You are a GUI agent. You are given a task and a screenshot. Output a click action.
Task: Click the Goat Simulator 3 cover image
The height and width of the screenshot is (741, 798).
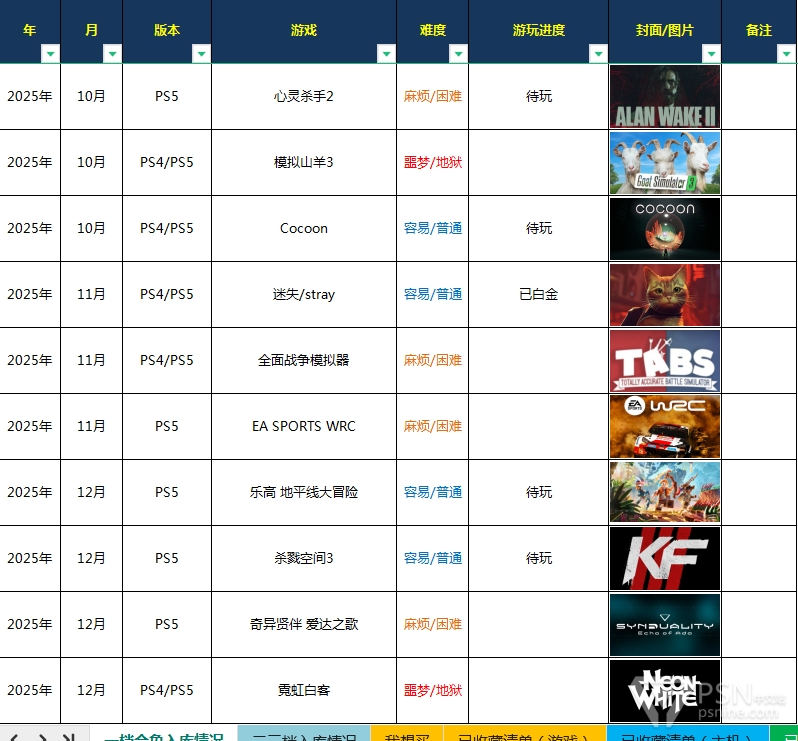(665, 163)
